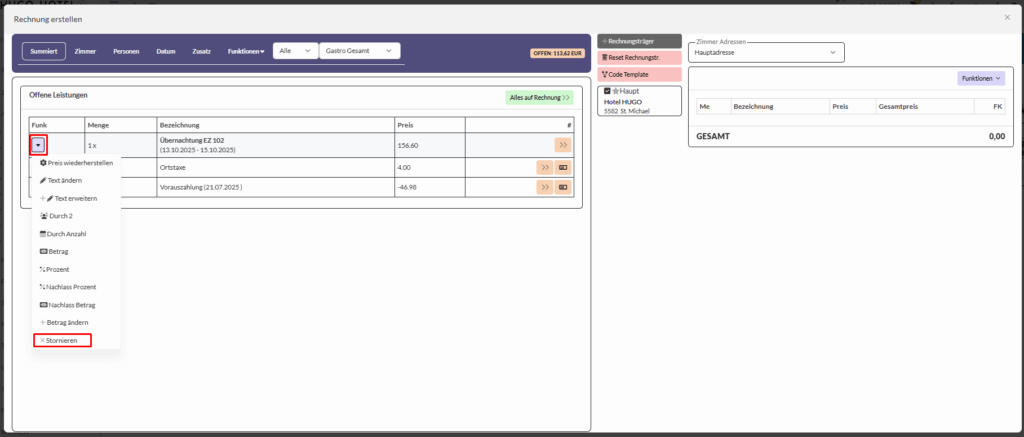Switch to the Zimmer tab
The height and width of the screenshot is (437, 1024).
coord(85,50)
